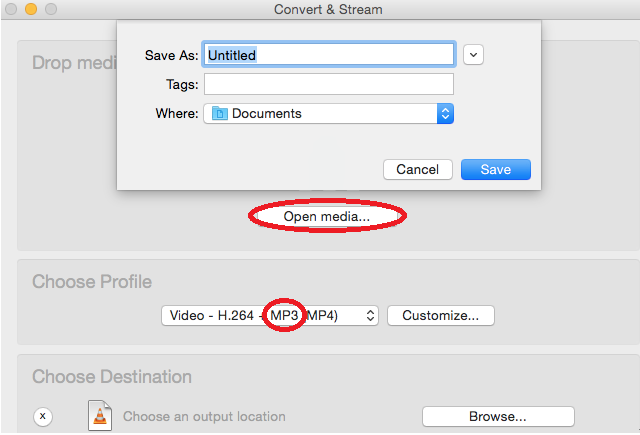Click the Cancel button in the save dialog
Screen dimensions: 640x435
[418, 169]
